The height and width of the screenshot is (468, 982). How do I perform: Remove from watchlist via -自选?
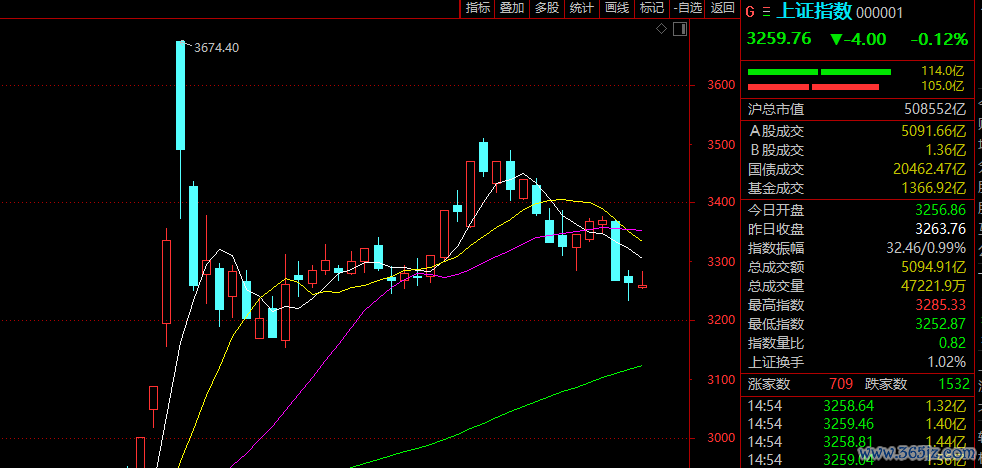688,8
